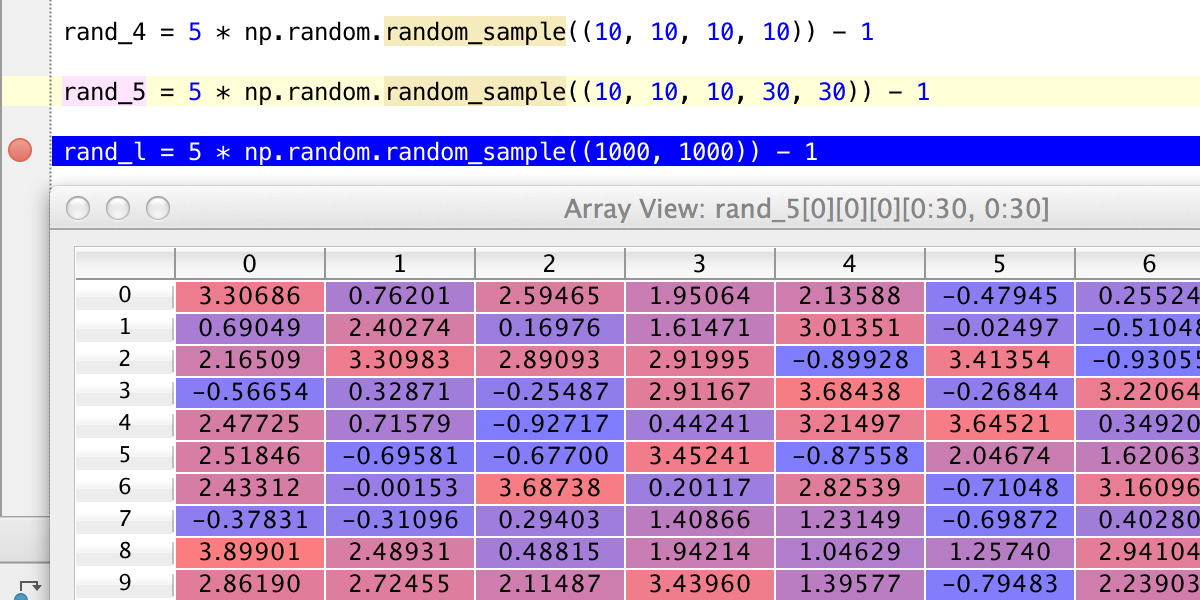
Task: Click the rand_5 variable name
Action: [104, 92]
